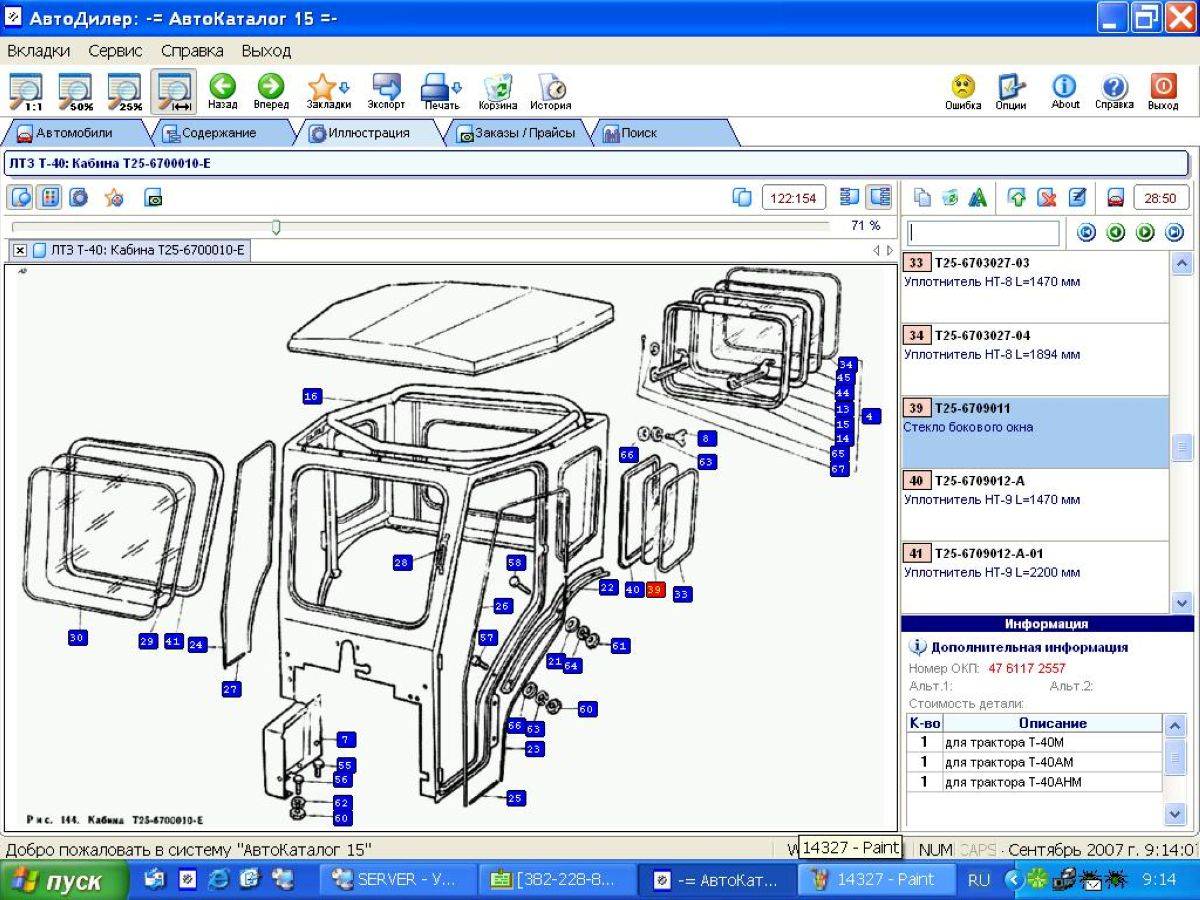
Task: Select part 34 T25-6703027-04 row
Action: (1035, 360)
